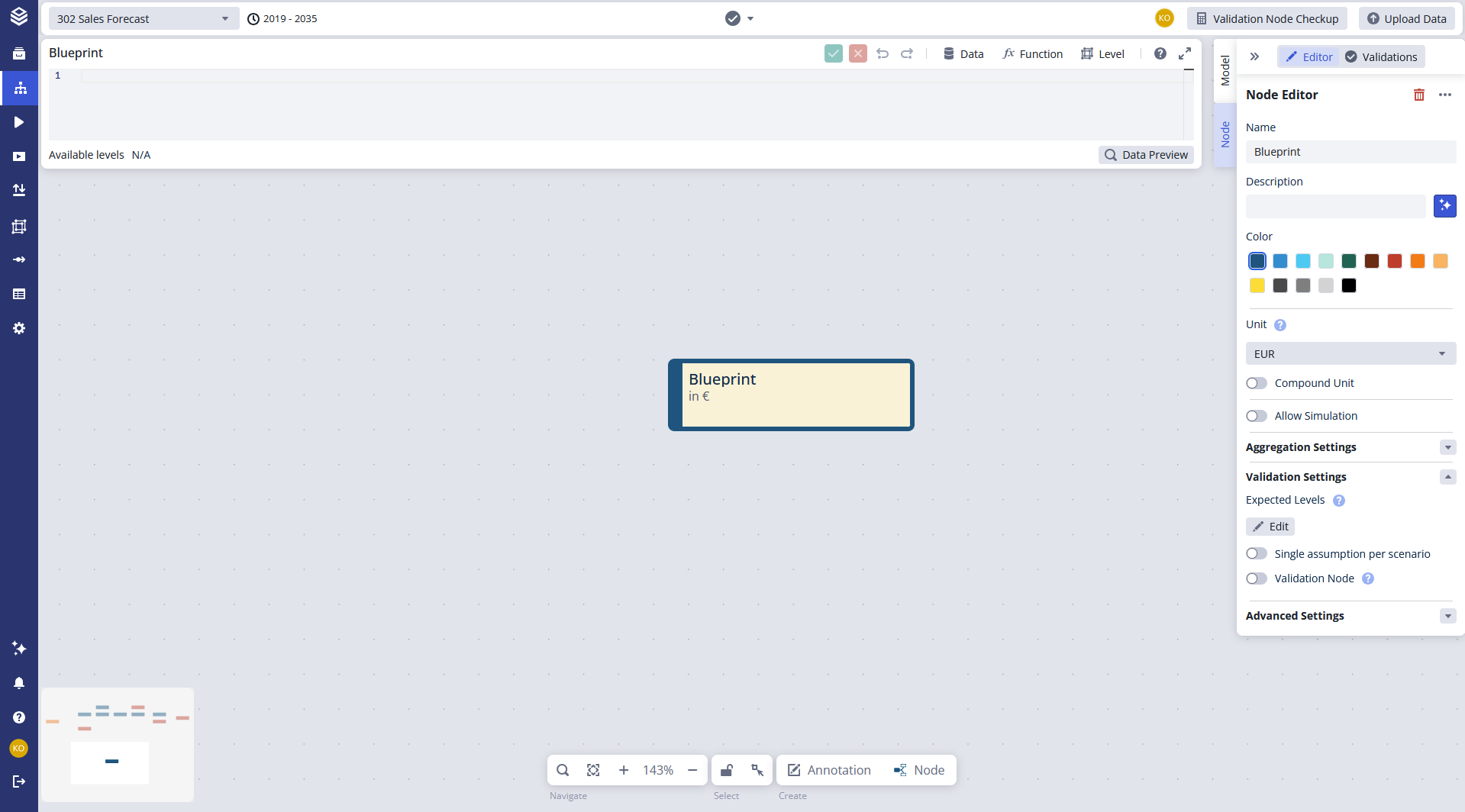Select the Model vertical tab
Viewport: 1465px width, 812px height.
click(x=1225, y=71)
